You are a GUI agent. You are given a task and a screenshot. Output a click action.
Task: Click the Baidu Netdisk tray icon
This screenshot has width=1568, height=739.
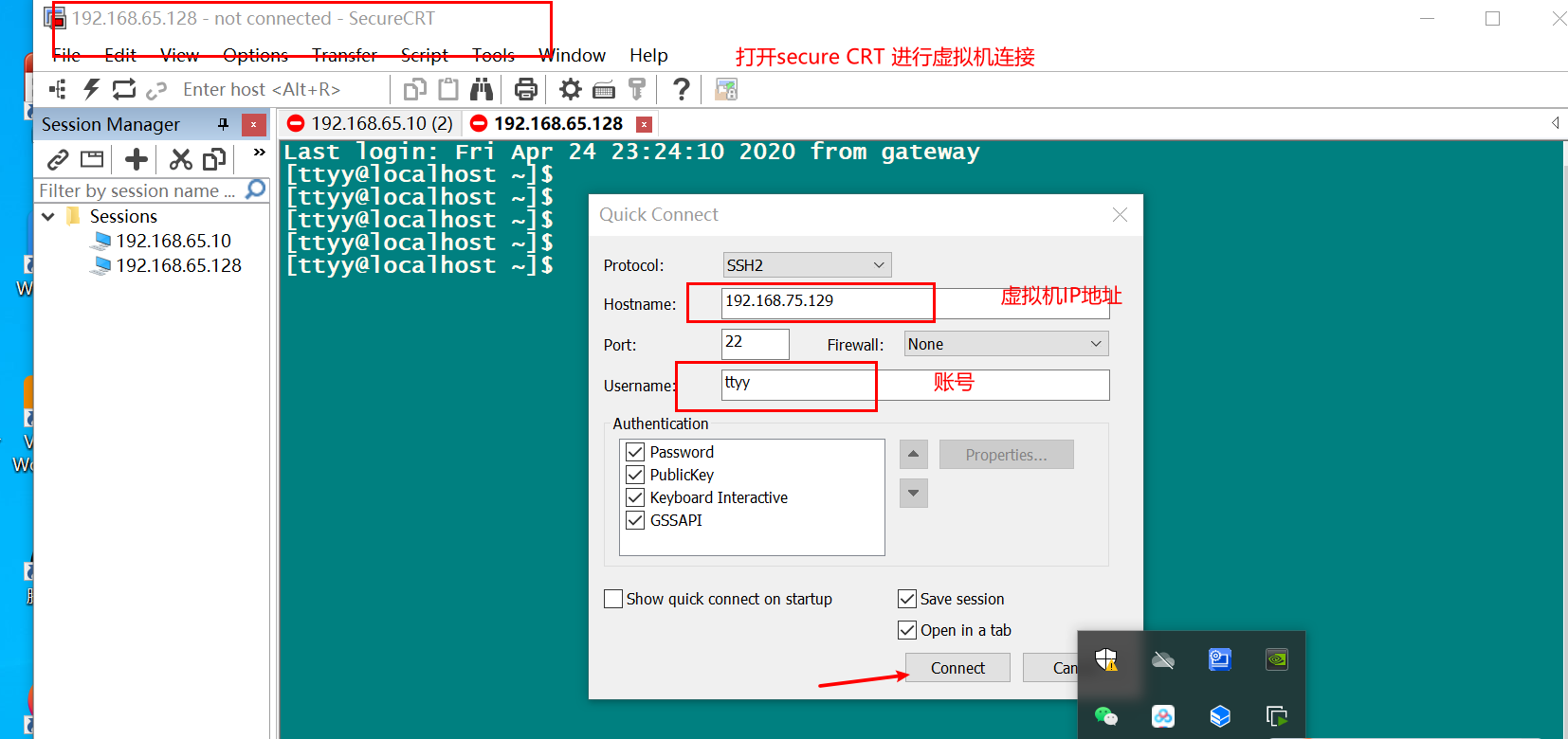click(1163, 716)
